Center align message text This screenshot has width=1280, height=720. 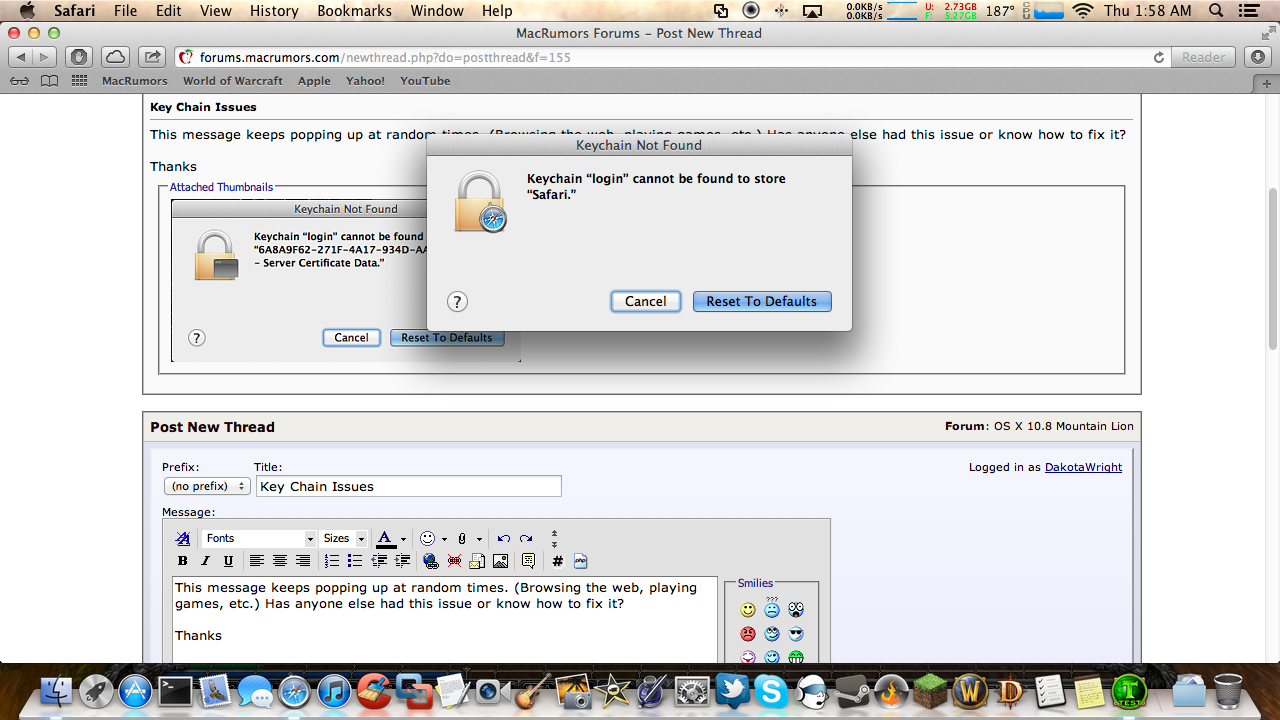(280, 561)
